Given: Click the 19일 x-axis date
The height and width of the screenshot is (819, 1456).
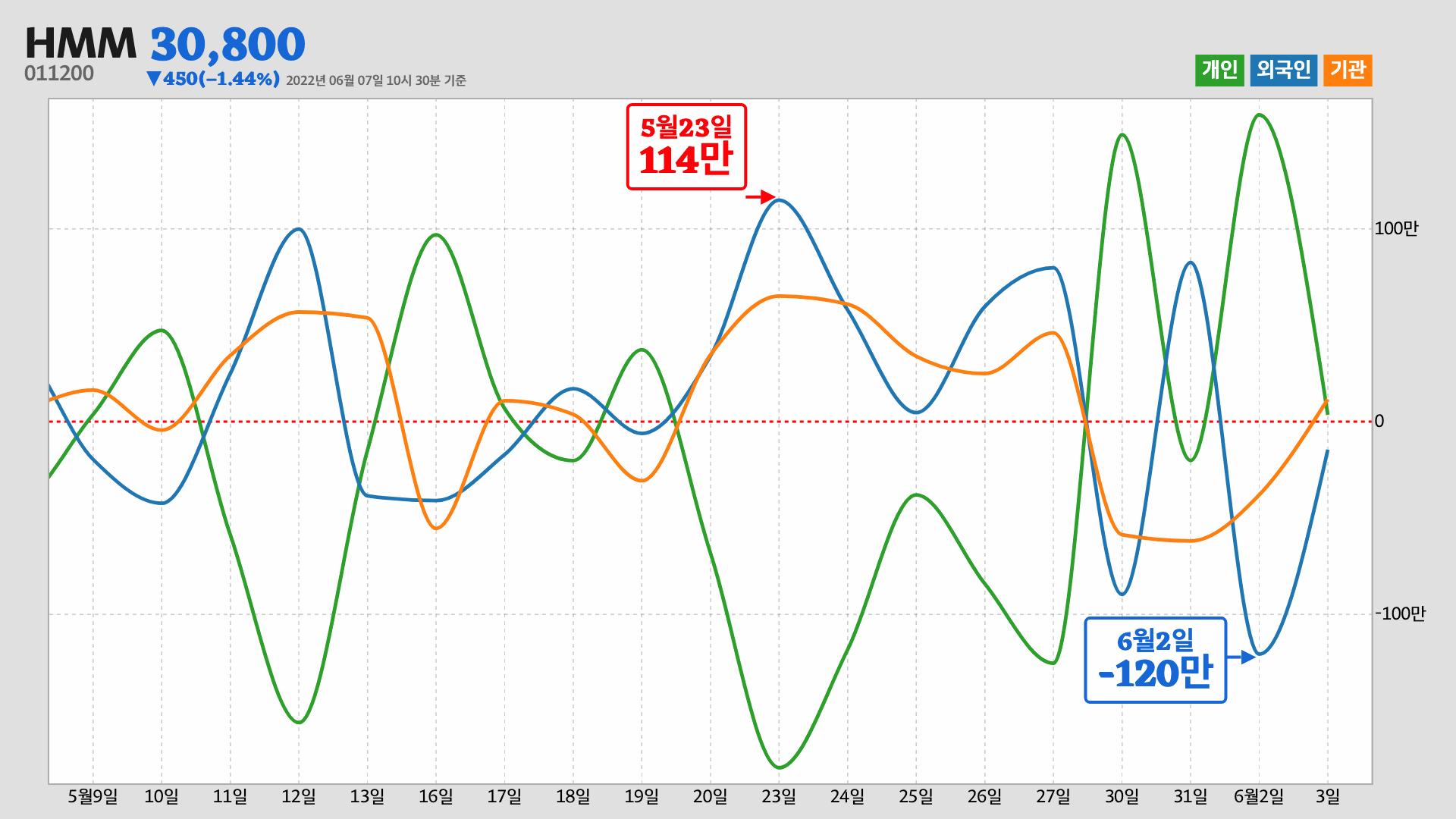Looking at the screenshot, I should pyautogui.click(x=642, y=796).
